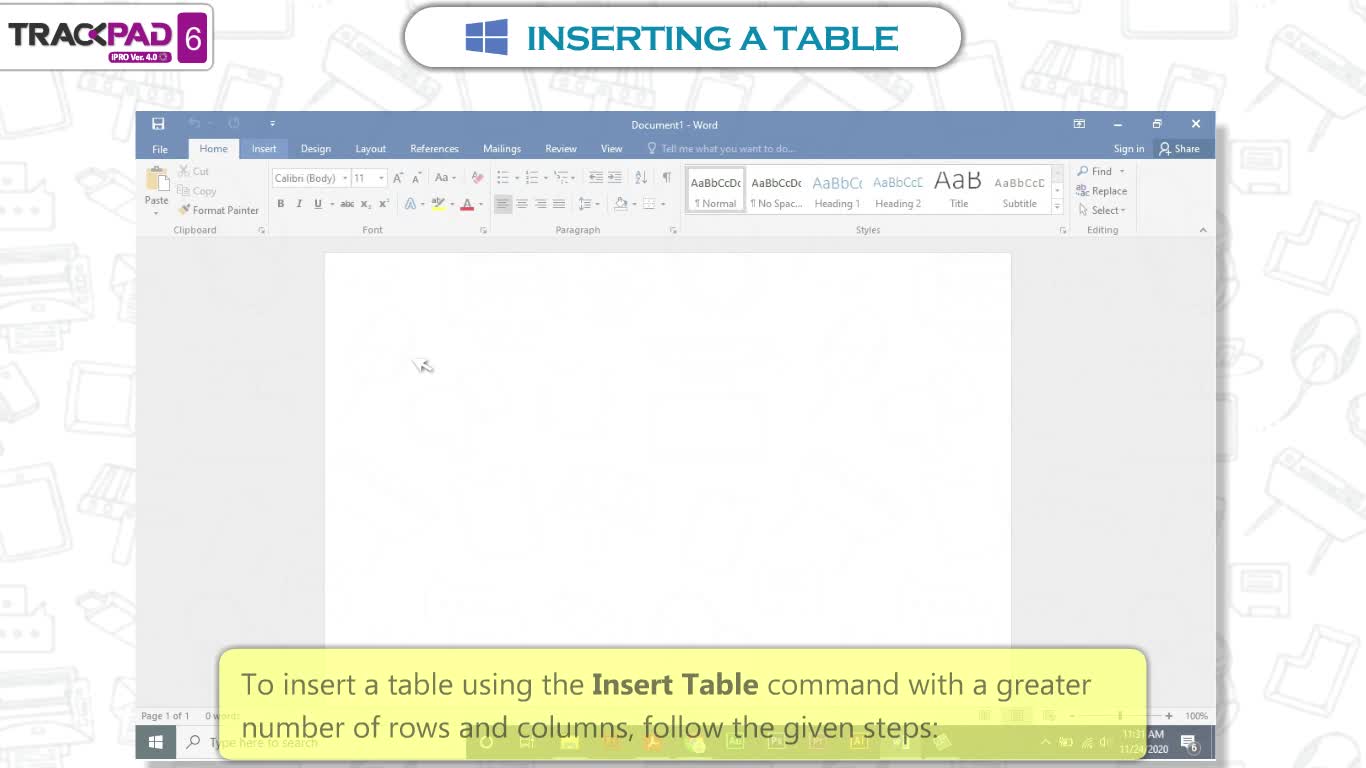Open the Numbering list dropdown arrow
This screenshot has height=768, width=1366.
(x=546, y=178)
